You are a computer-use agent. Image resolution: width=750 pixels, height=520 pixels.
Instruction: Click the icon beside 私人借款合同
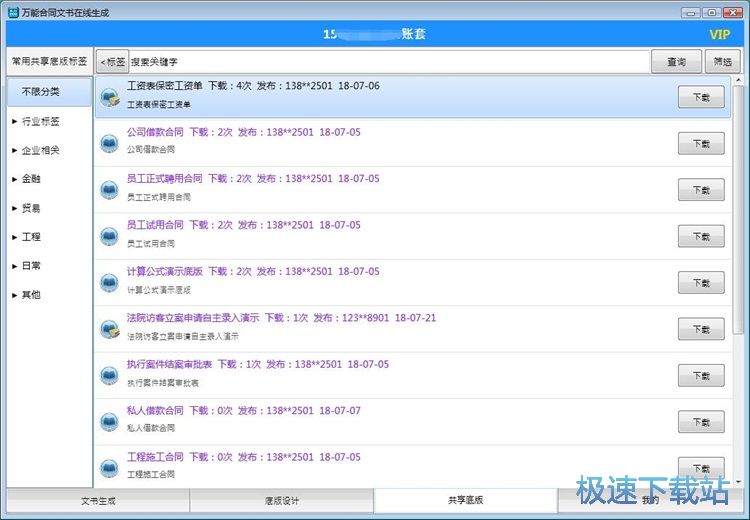pyautogui.click(x=110, y=421)
